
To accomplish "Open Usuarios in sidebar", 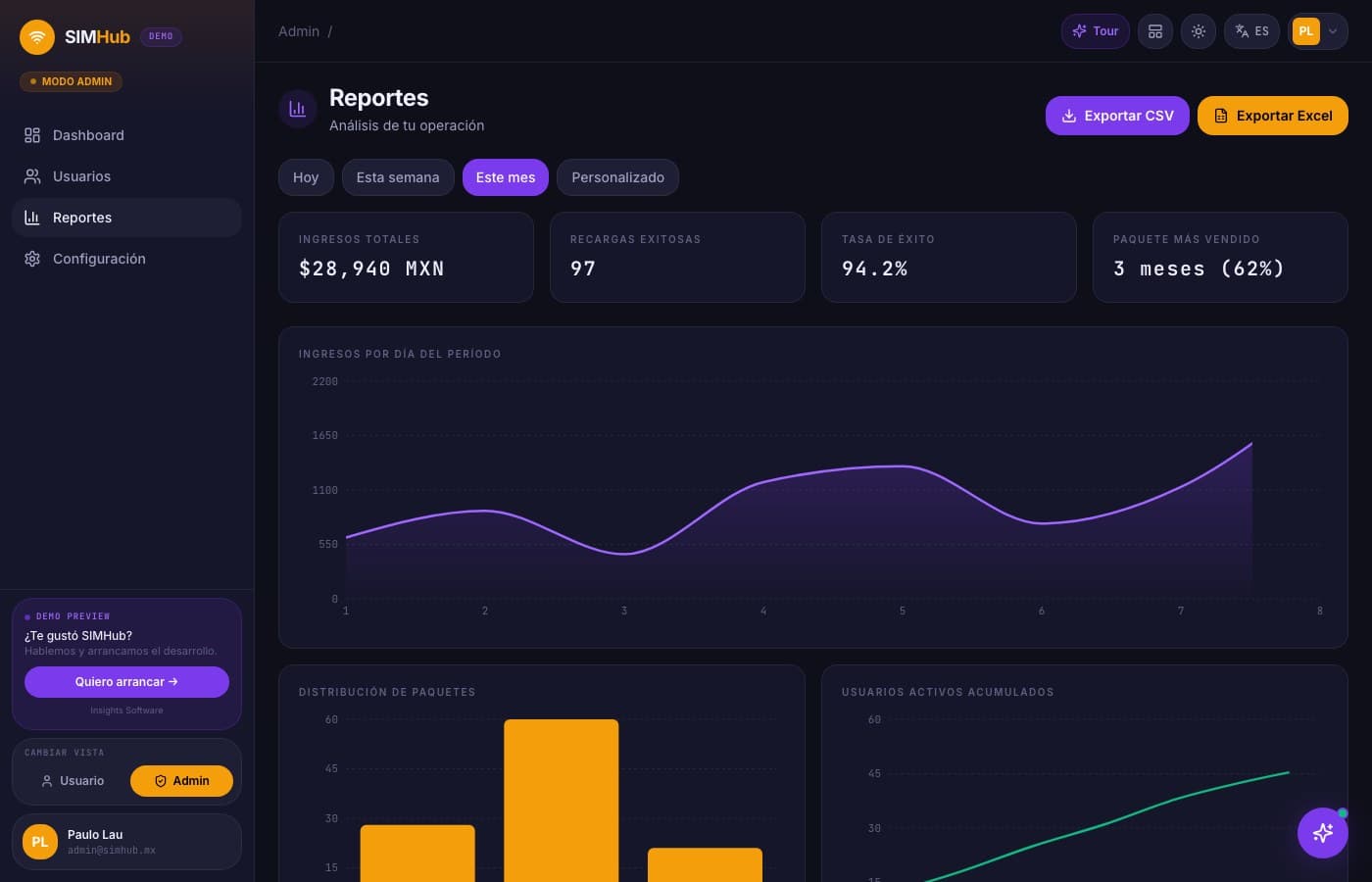I will coord(126,176).
